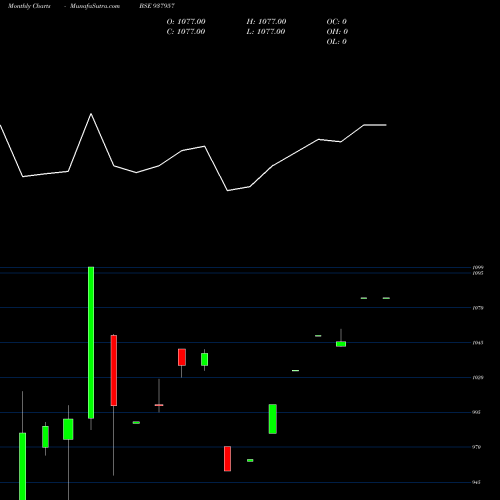The image size is (500, 500).
Task: Click the 'OC: 0' readout
Action: click(337, 22)
